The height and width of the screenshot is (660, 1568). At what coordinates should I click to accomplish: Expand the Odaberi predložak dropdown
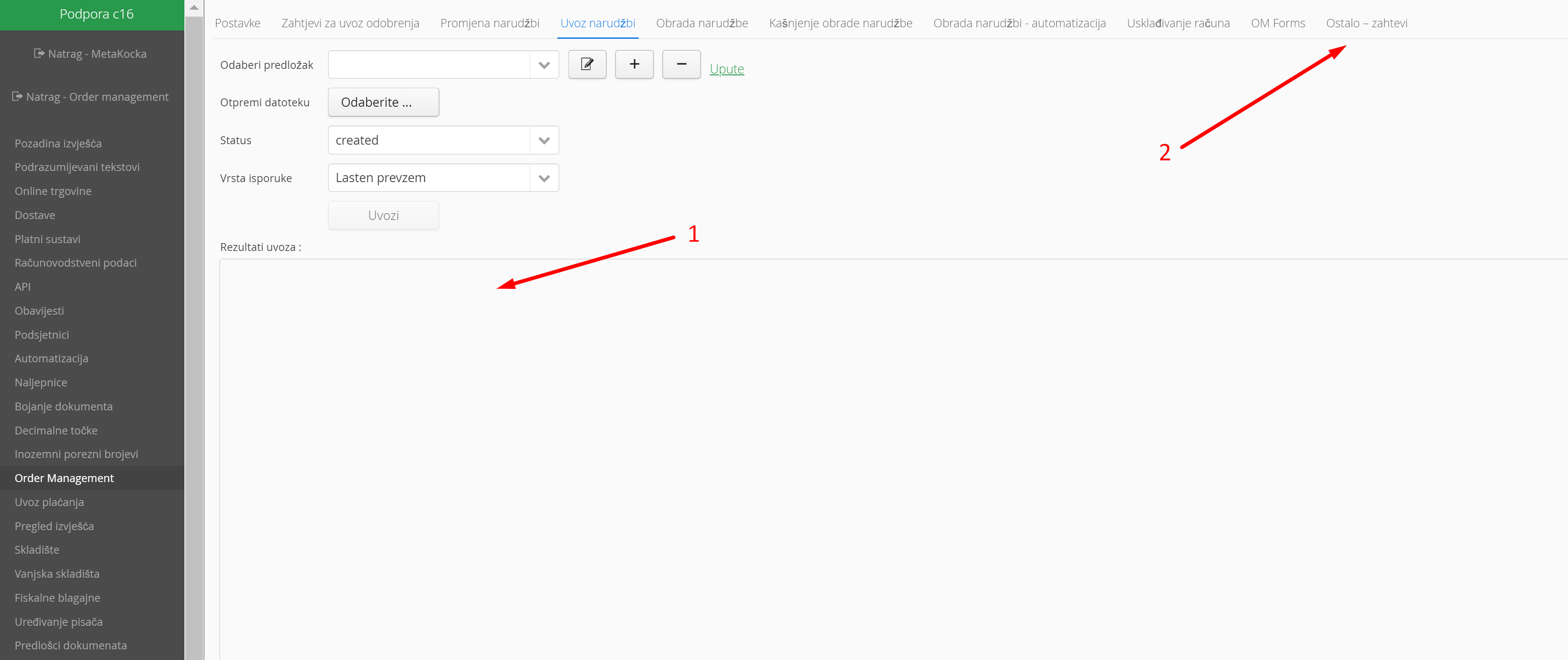[x=543, y=65]
